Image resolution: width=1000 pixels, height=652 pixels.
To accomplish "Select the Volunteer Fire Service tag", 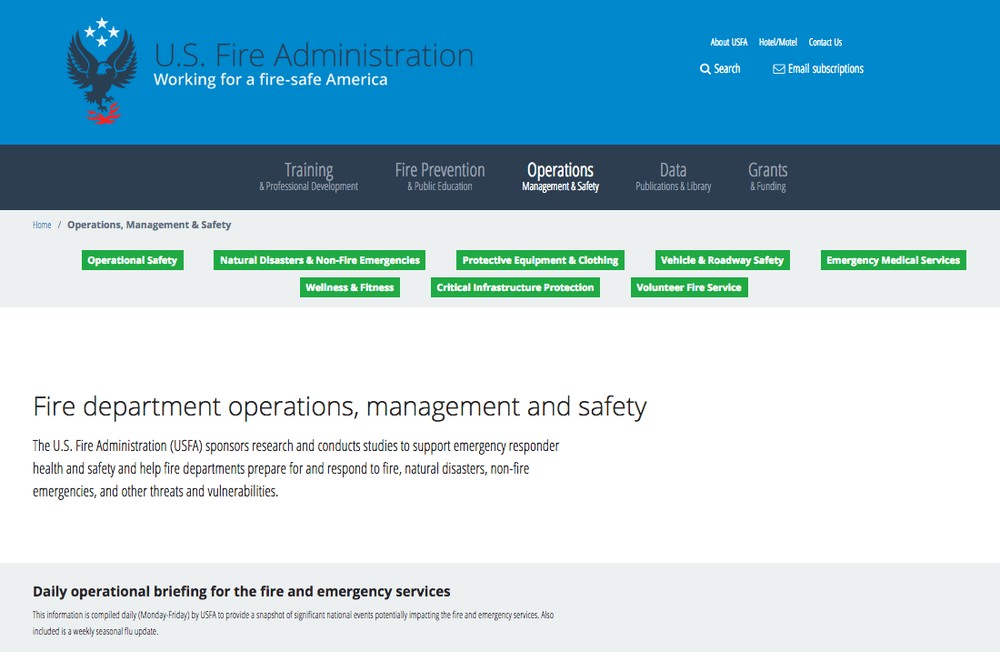I will pos(689,287).
